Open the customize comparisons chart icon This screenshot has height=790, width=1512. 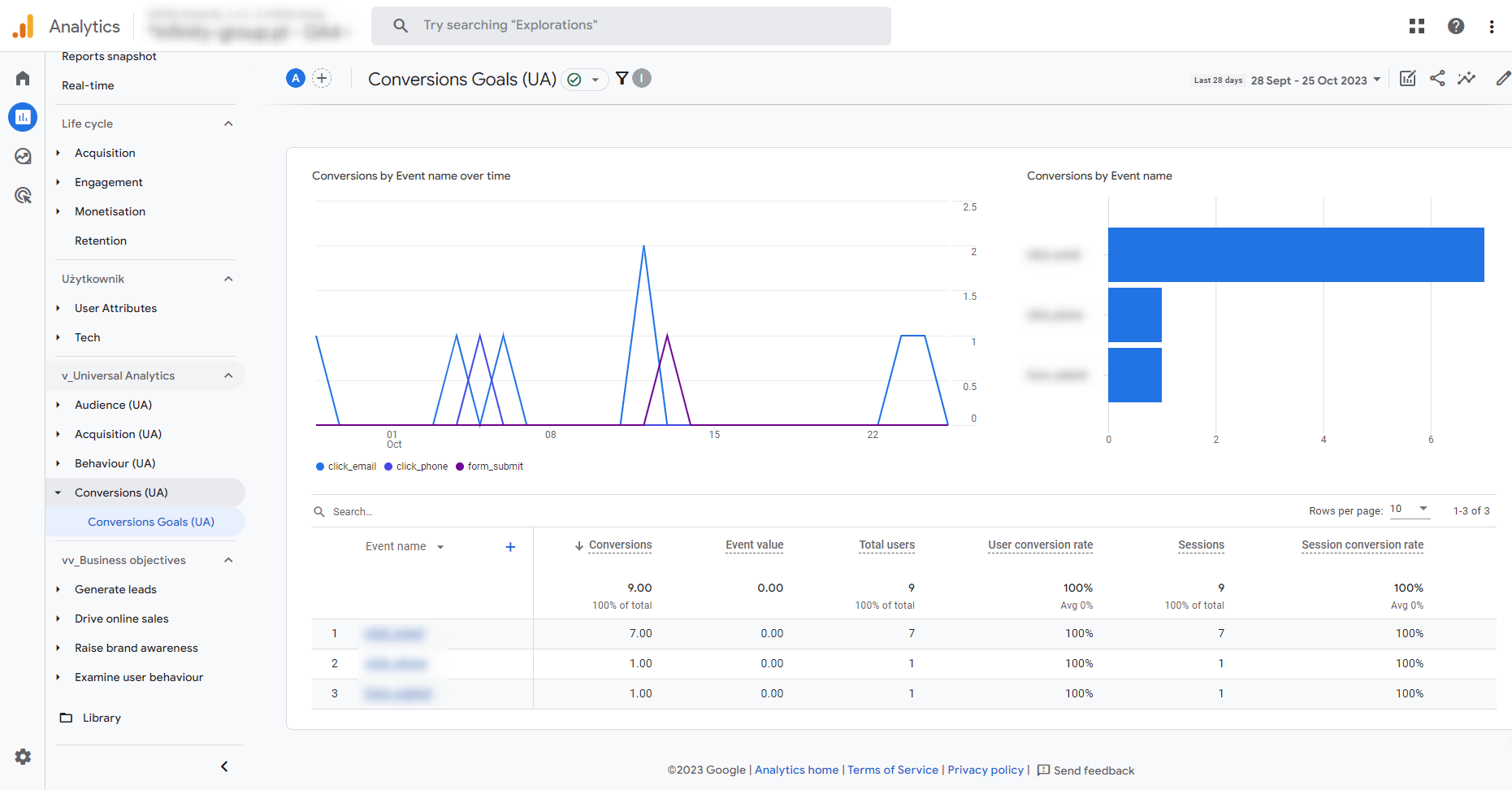[1407, 78]
